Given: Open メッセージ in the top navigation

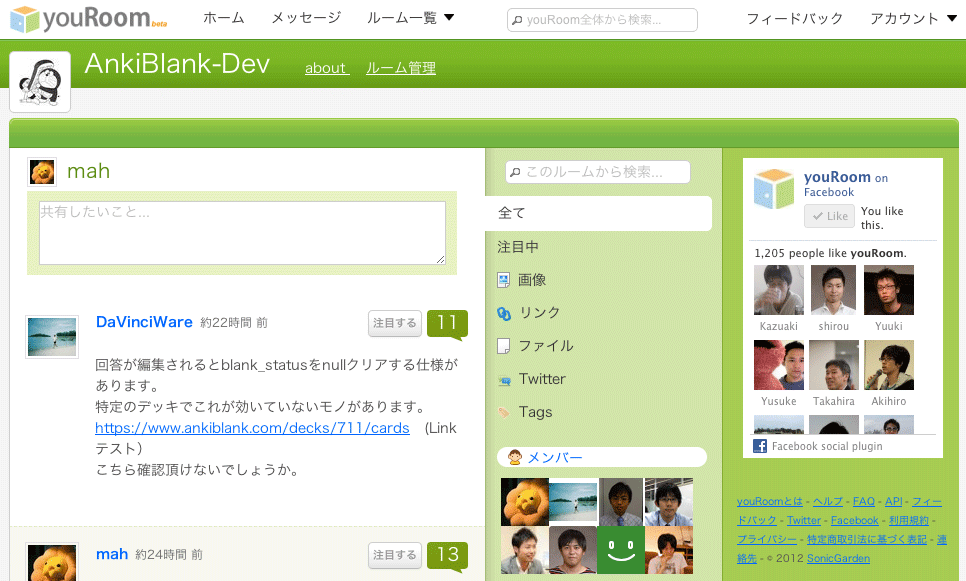Looking at the screenshot, I should click(306, 18).
